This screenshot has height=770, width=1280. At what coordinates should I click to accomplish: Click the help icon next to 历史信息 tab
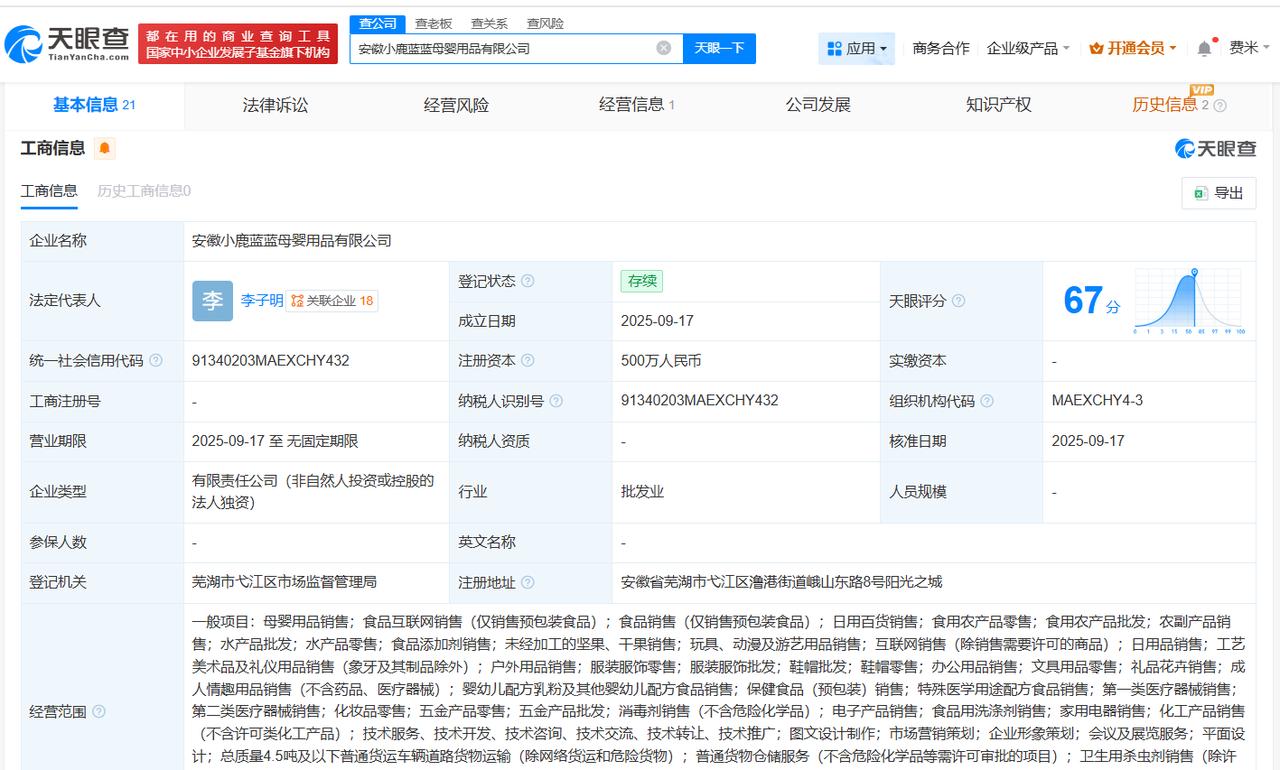[x=1220, y=106]
